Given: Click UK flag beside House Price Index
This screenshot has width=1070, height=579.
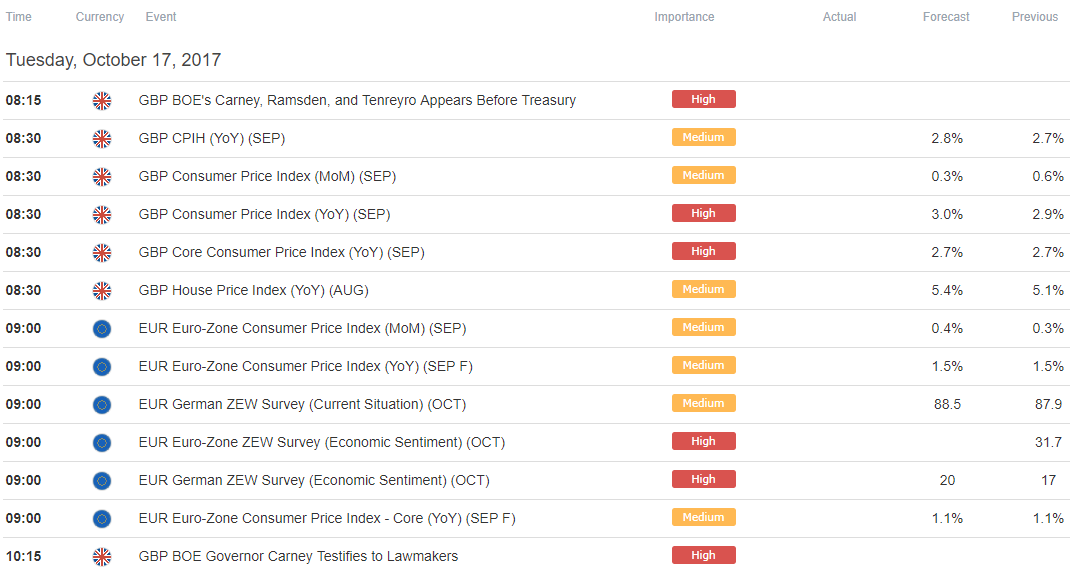Looking at the screenshot, I should [102, 291].
